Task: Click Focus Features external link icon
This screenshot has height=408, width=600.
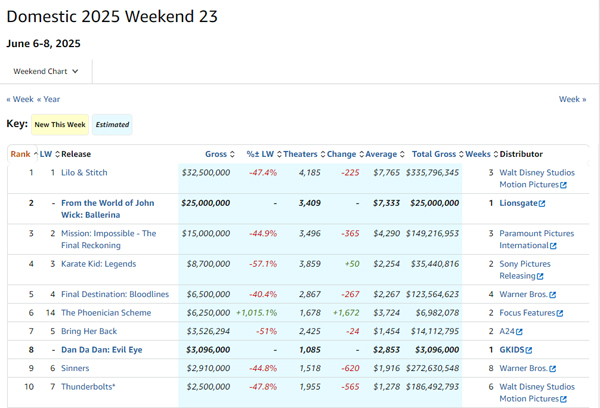Action: pyautogui.click(x=560, y=313)
